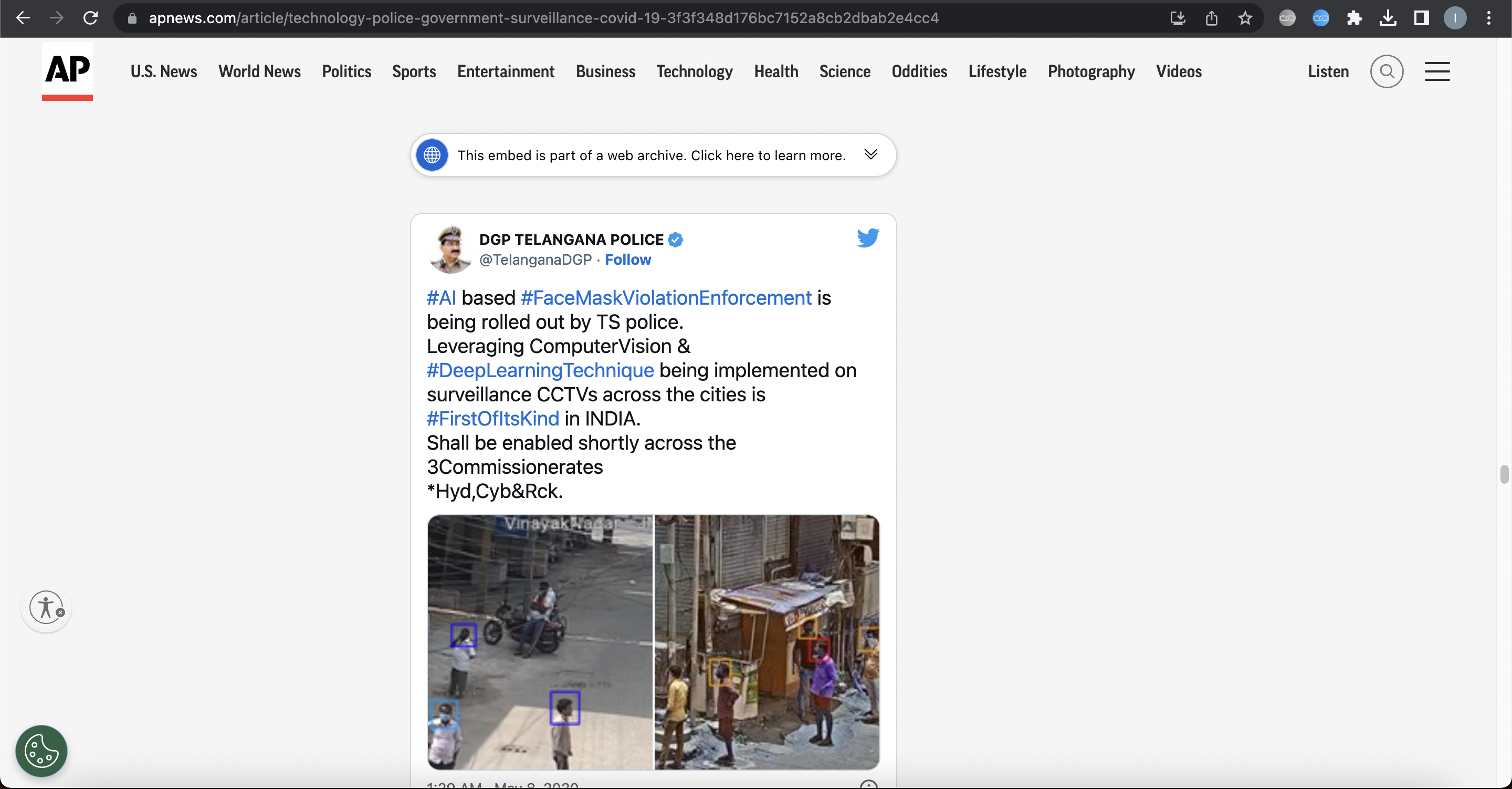Open the U.S. News section
This screenshot has width=1512, height=789.
point(164,71)
